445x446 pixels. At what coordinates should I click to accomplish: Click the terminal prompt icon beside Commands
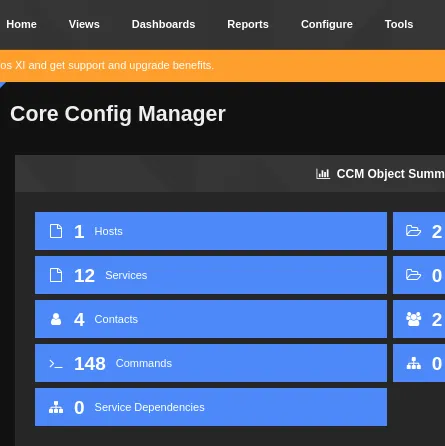tap(56, 363)
